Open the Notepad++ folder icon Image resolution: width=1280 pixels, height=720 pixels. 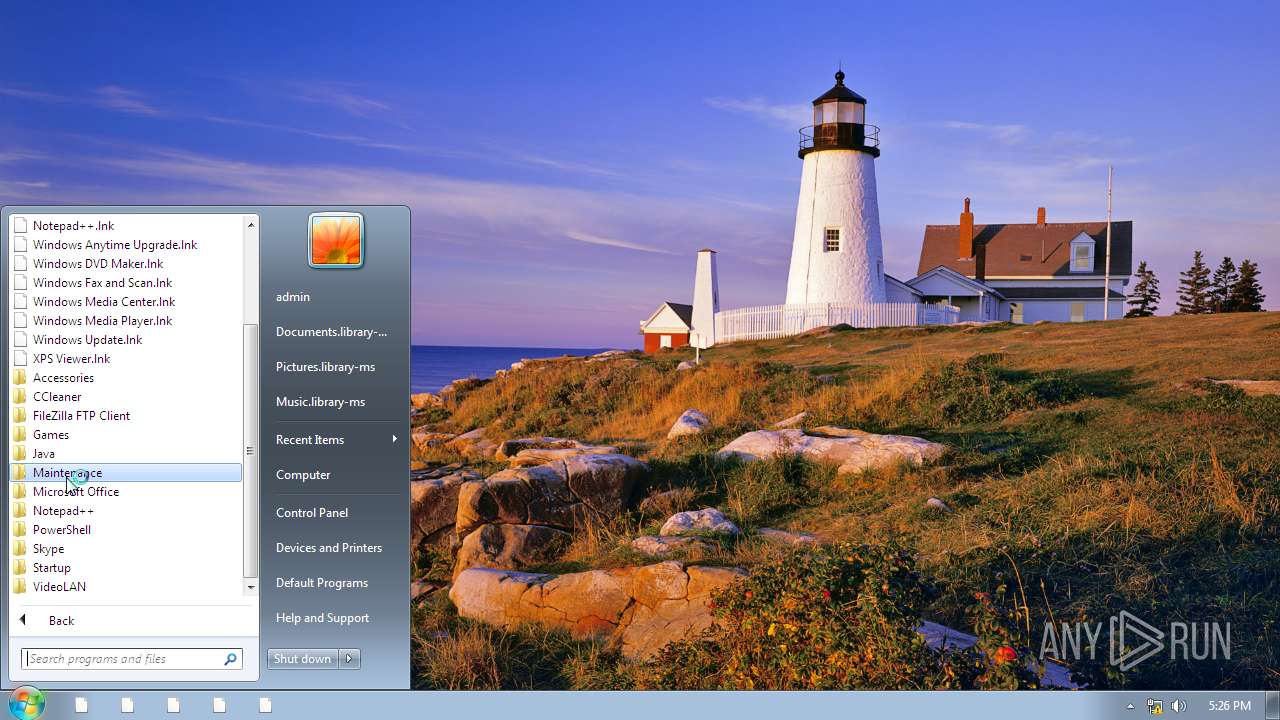(20, 511)
